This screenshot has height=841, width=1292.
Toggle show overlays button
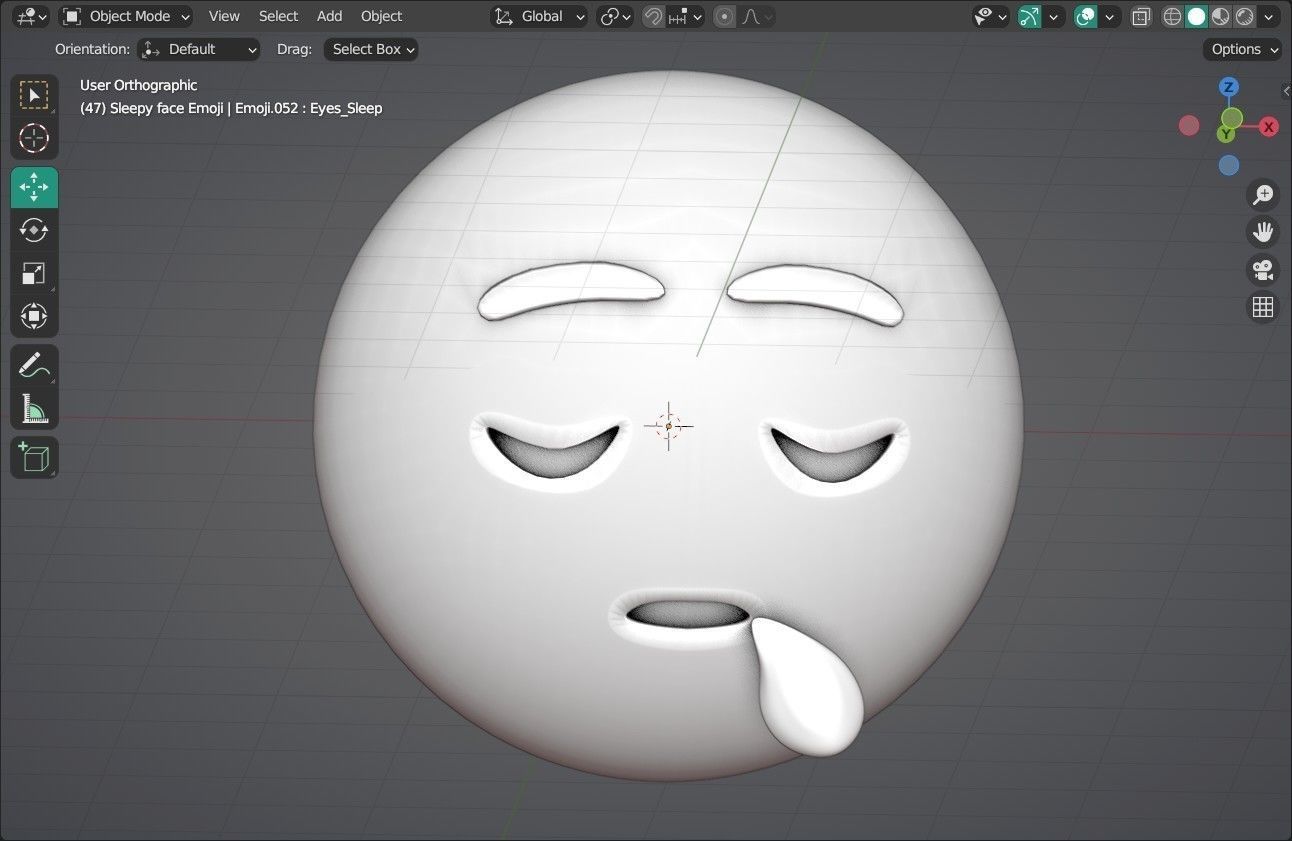[x=1085, y=16]
